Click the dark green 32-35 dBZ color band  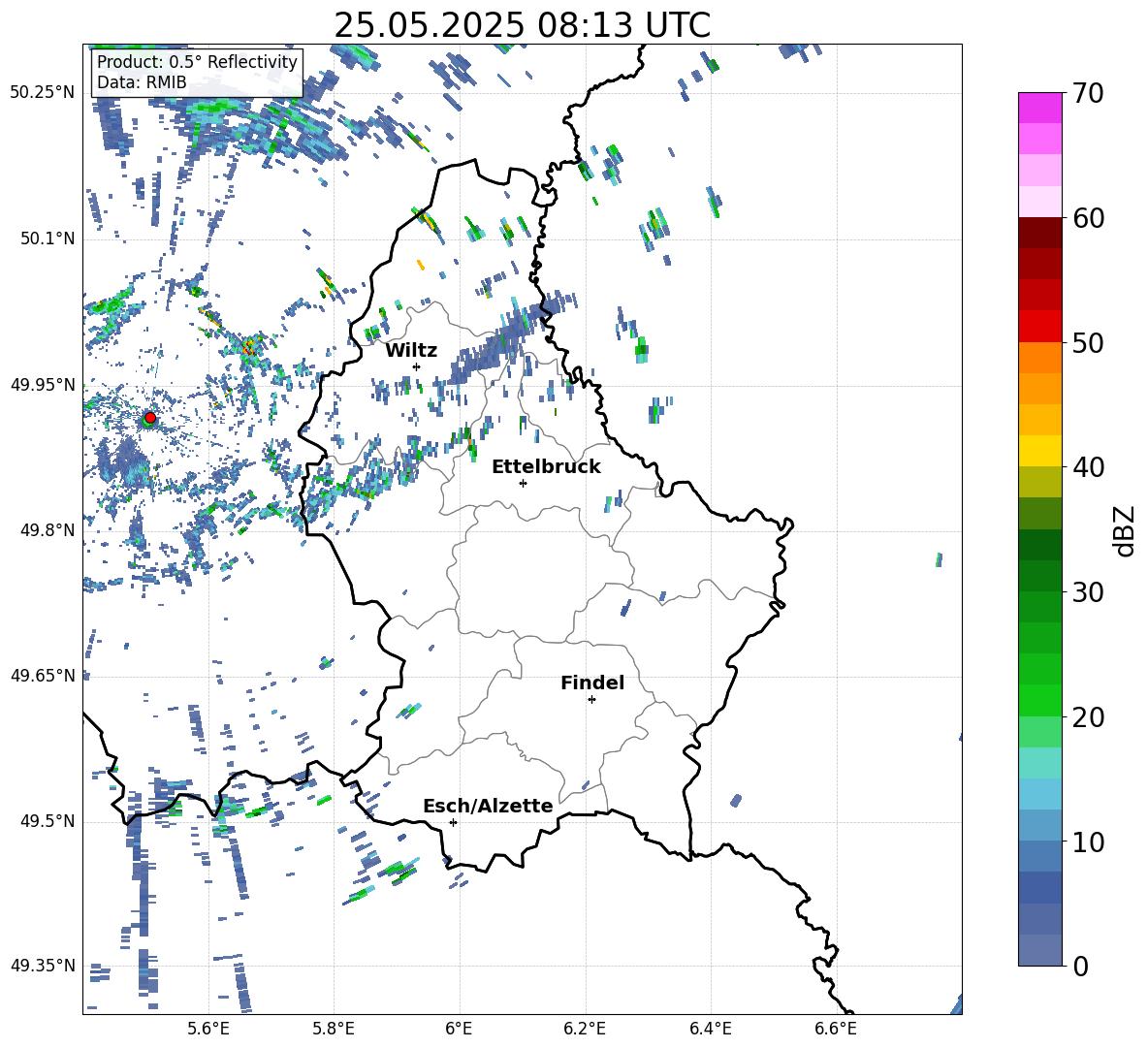tap(1040, 545)
